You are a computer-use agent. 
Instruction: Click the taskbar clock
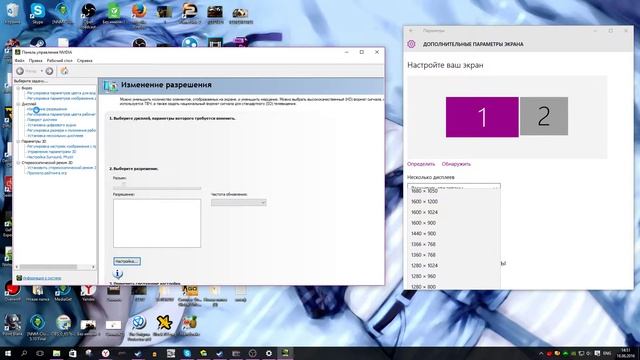[625, 353]
